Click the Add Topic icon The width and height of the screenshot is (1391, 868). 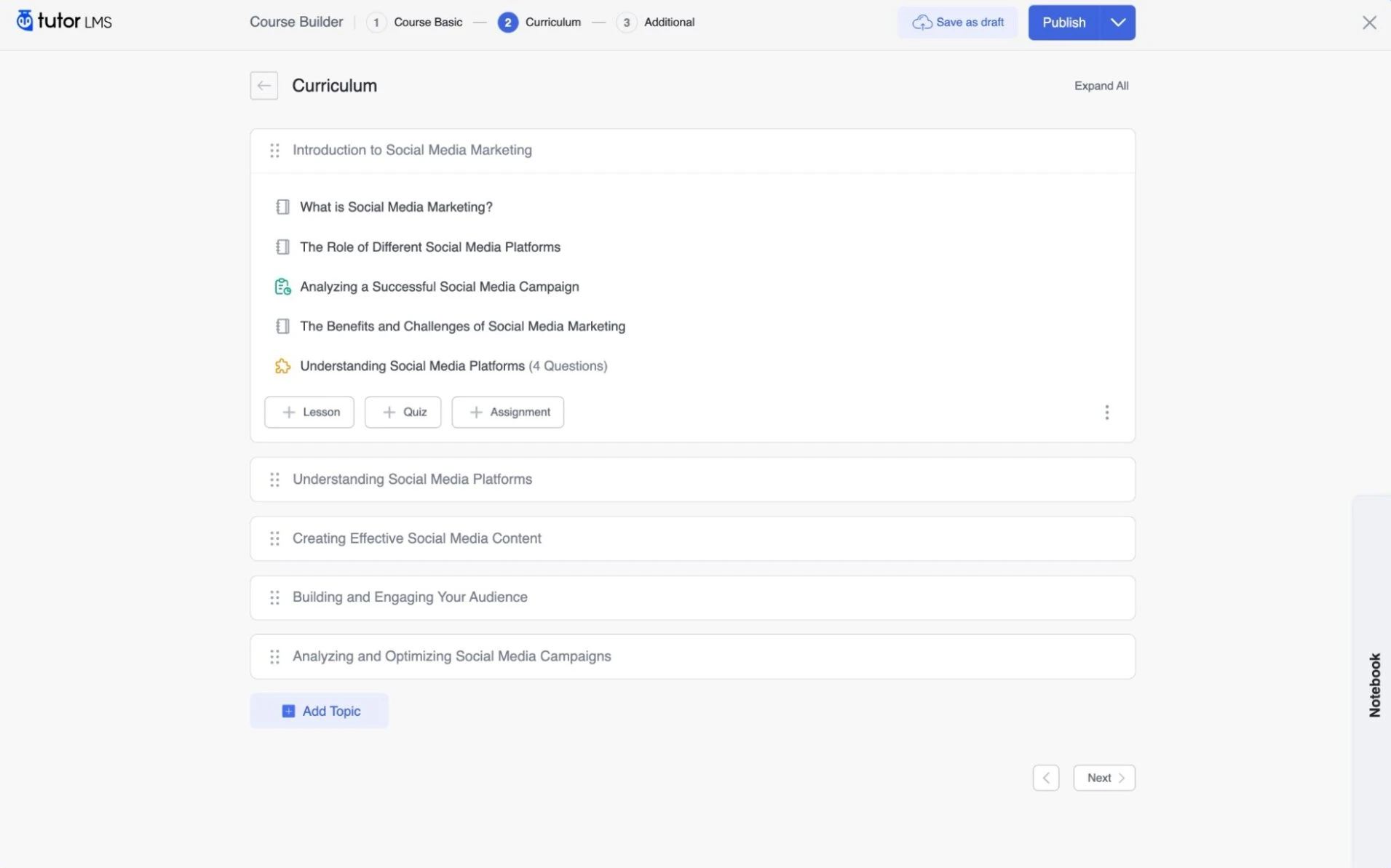288,711
